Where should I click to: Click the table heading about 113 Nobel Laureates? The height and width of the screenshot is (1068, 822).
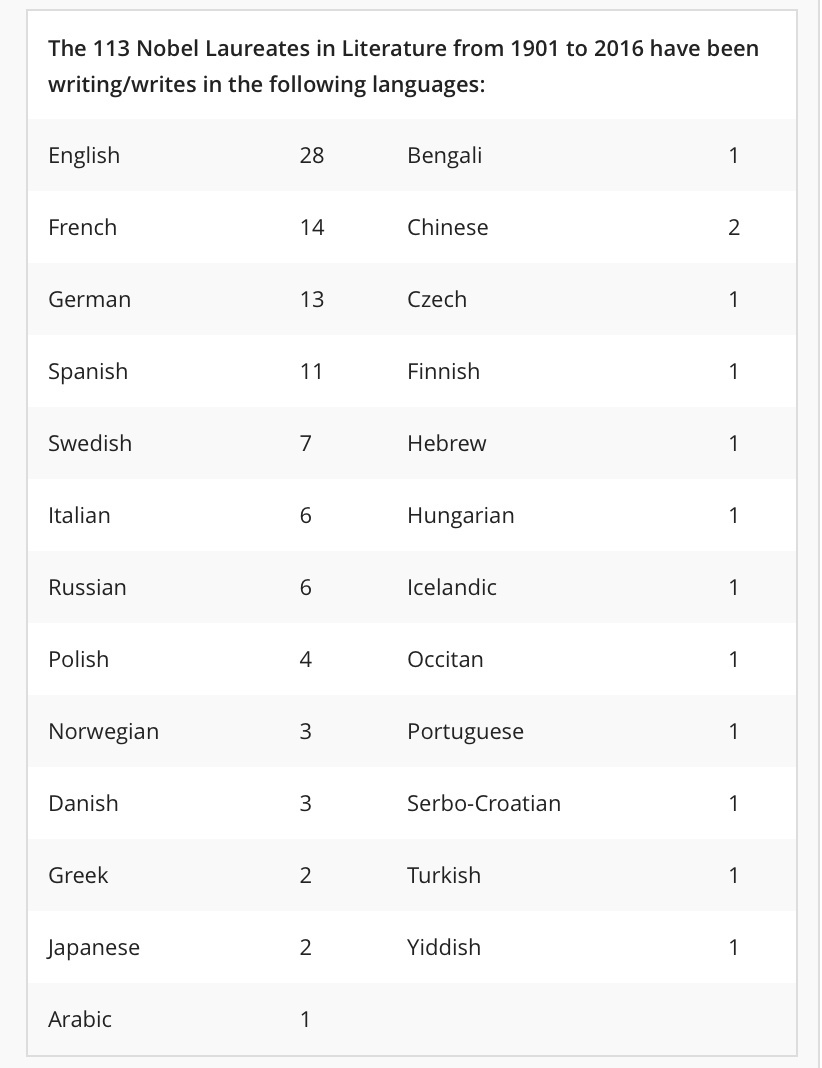point(403,66)
